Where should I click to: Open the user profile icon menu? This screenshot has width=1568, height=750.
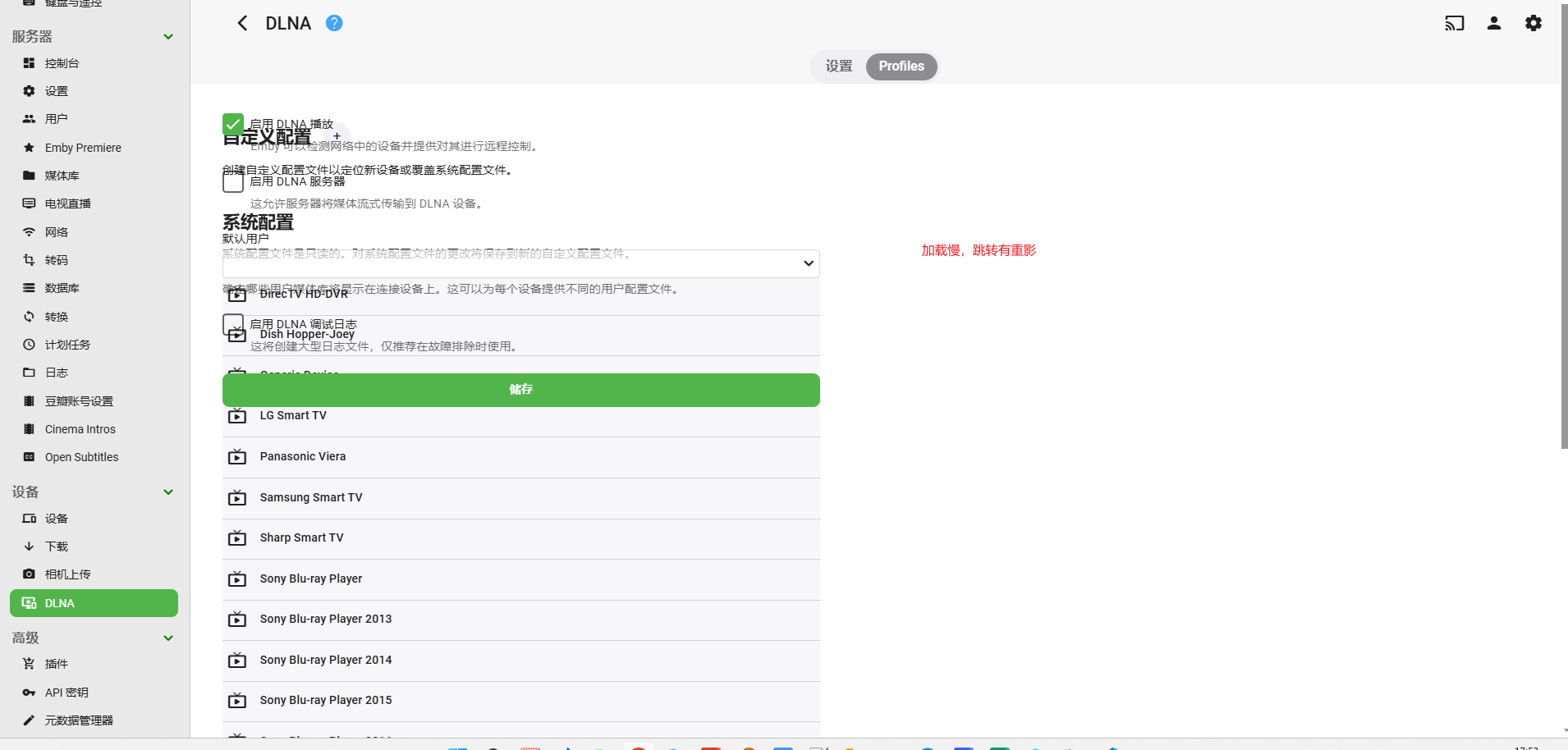(1494, 24)
